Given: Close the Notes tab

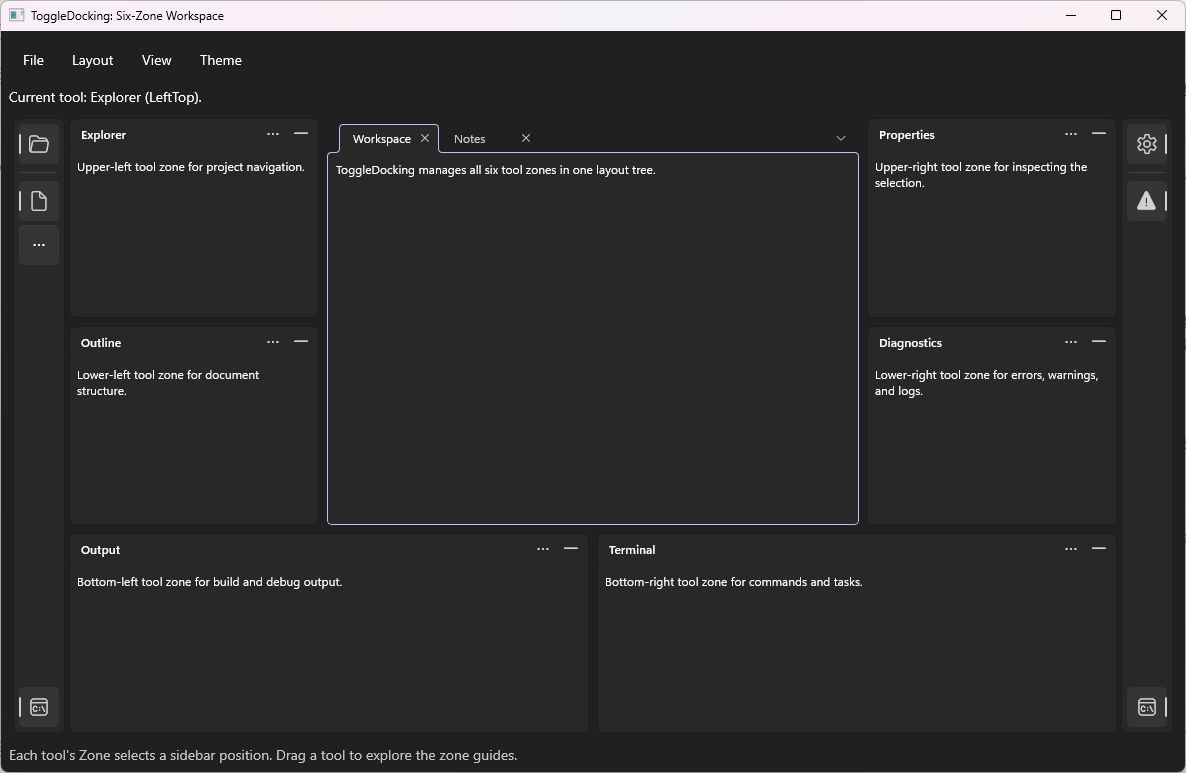Looking at the screenshot, I should pos(526,138).
